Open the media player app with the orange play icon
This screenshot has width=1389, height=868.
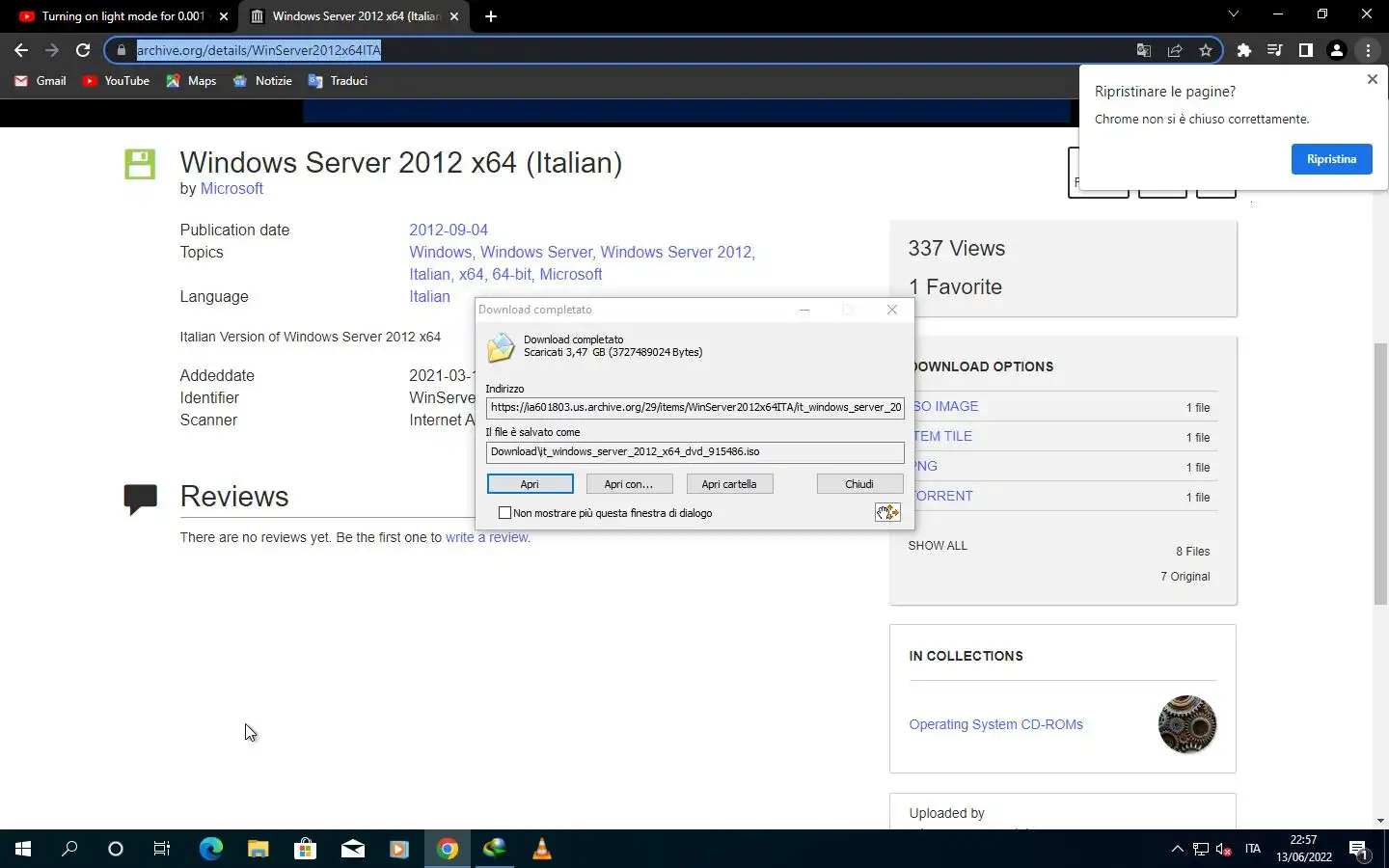[x=399, y=849]
